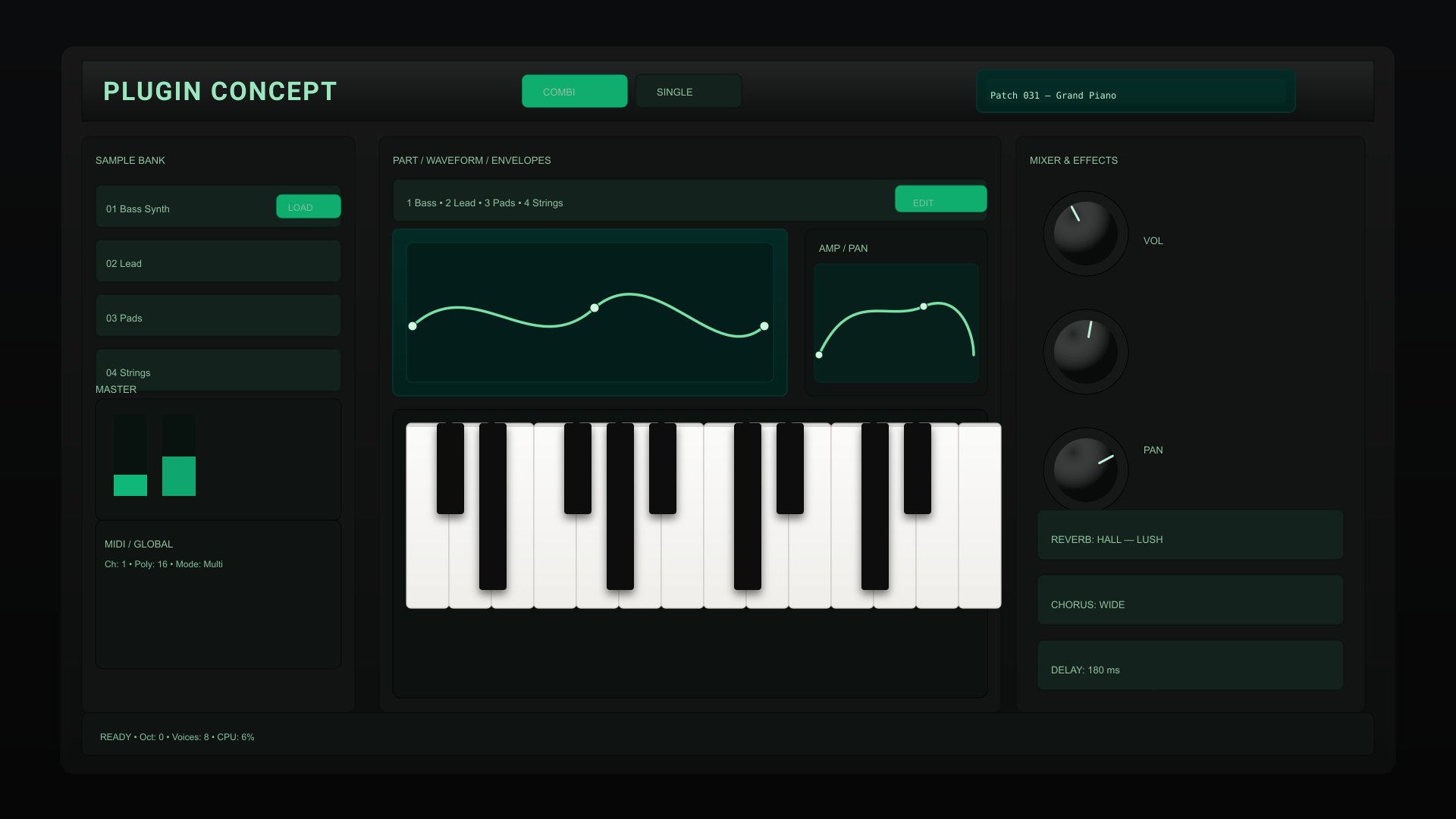Screen dimensions: 1456x819
Task: Click the right endpoint of waveform curve
Action: [x=764, y=326]
